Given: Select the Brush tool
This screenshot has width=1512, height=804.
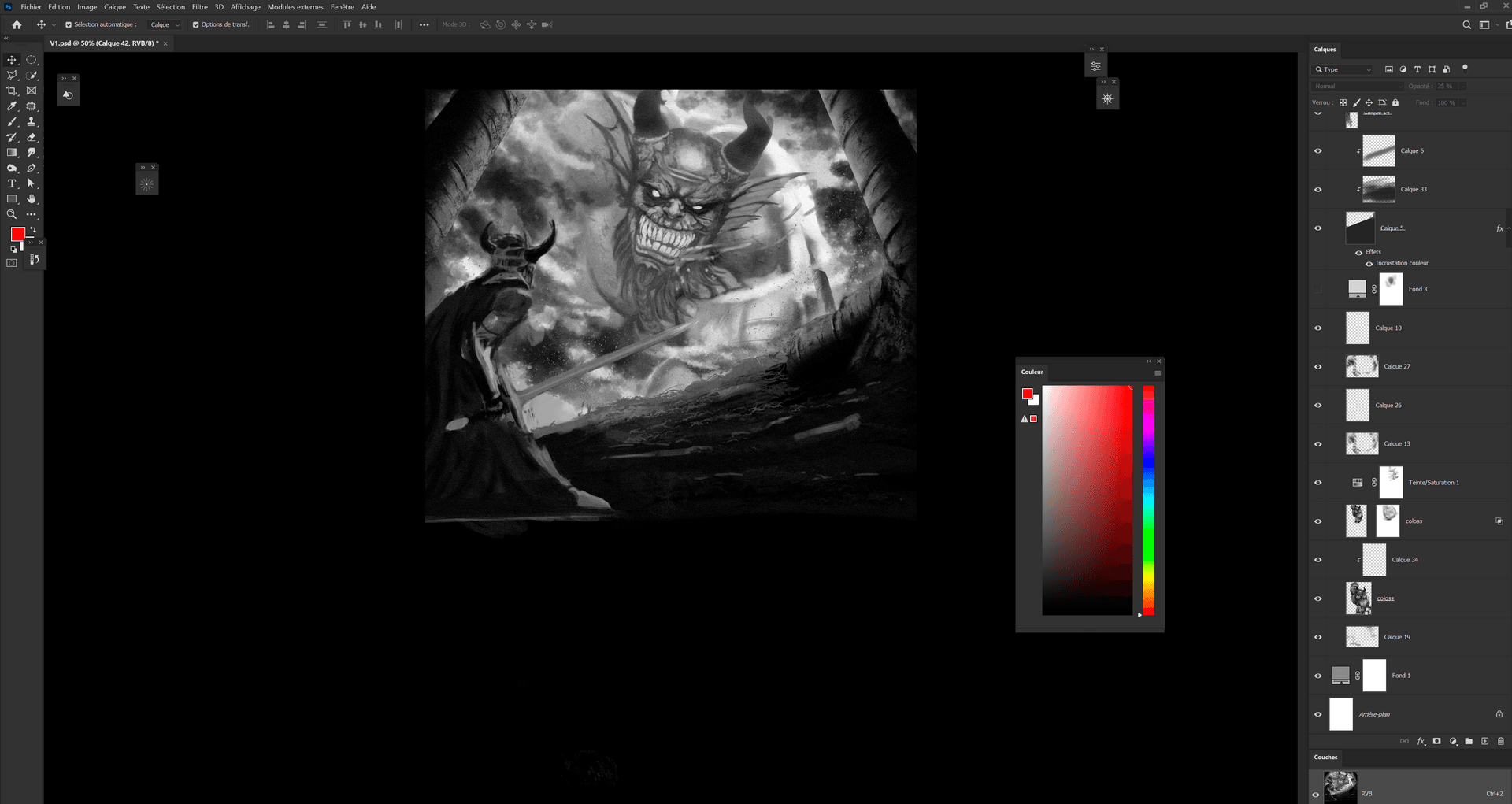Looking at the screenshot, I should 12,122.
